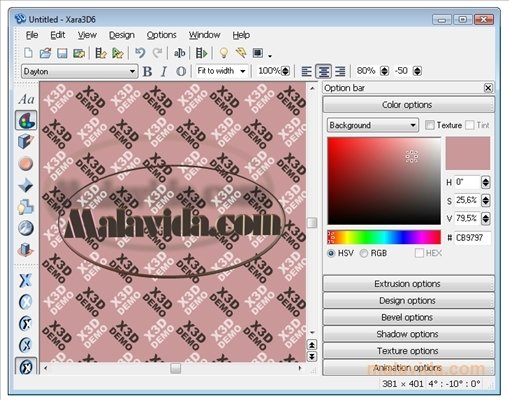This screenshot has width=509, height=400.
Task: Select the RGB radio button
Action: click(364, 253)
